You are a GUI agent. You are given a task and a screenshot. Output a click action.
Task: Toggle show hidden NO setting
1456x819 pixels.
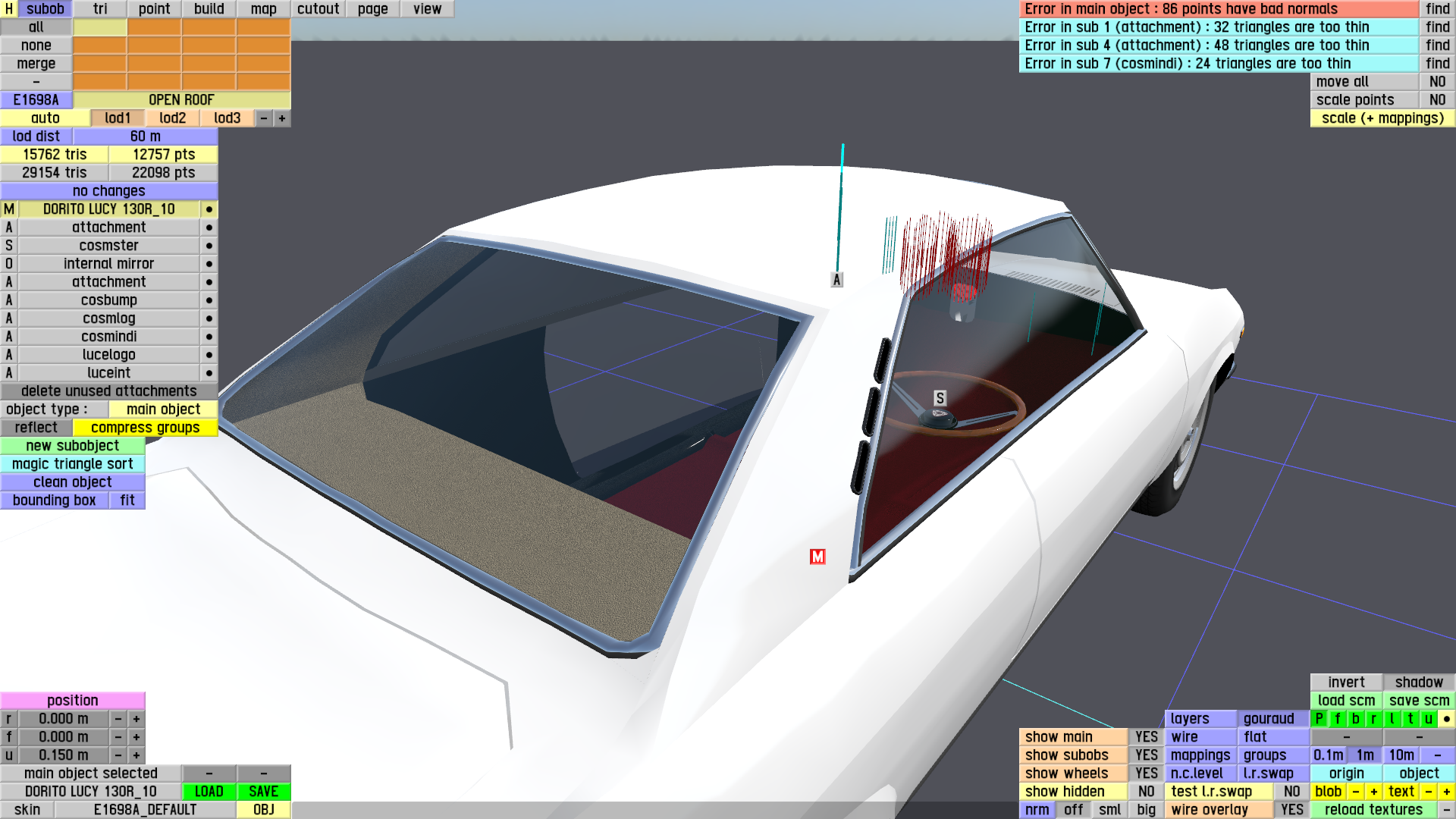1146,792
